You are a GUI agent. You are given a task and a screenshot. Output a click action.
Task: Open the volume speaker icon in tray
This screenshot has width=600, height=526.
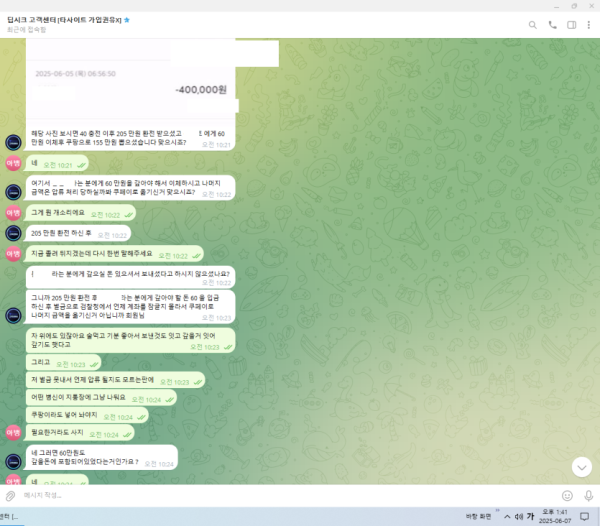518,517
